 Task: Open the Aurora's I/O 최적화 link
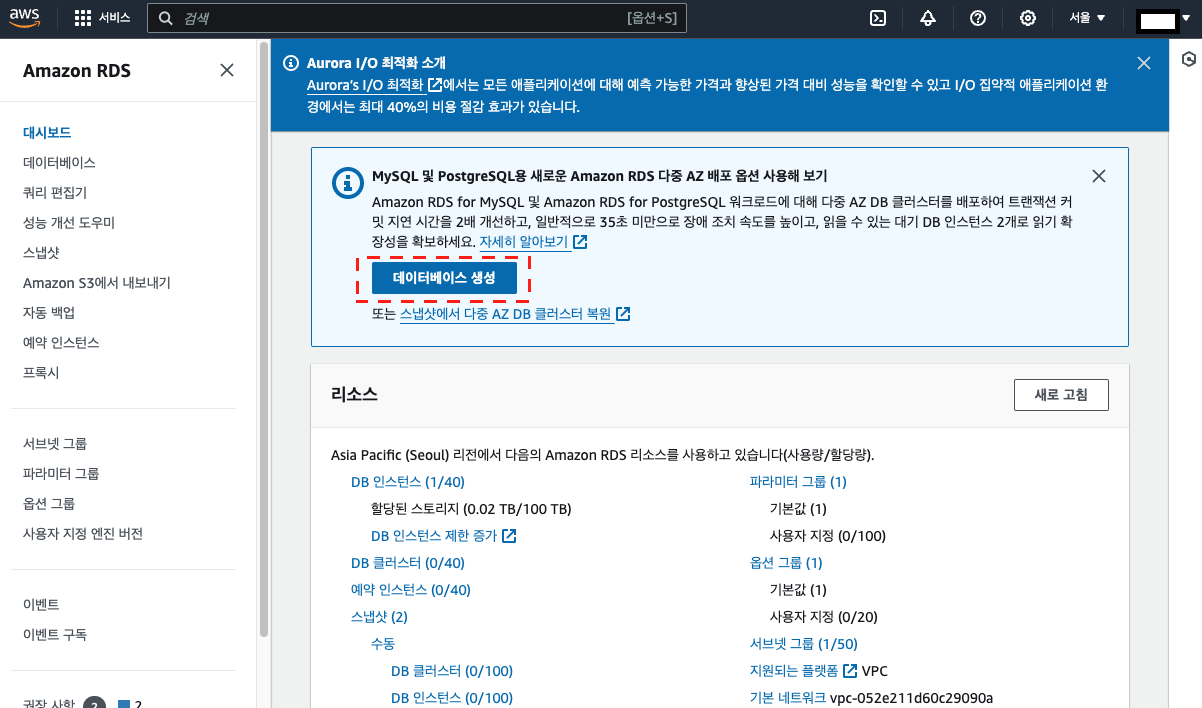pyautogui.click(x=373, y=85)
